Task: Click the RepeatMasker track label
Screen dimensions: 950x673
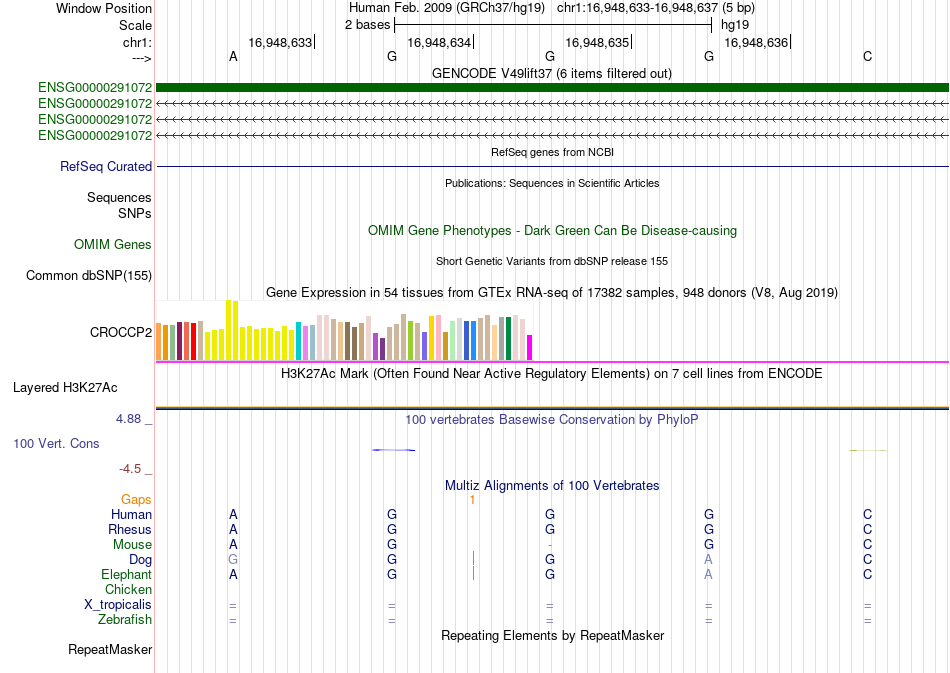Action: coord(110,649)
